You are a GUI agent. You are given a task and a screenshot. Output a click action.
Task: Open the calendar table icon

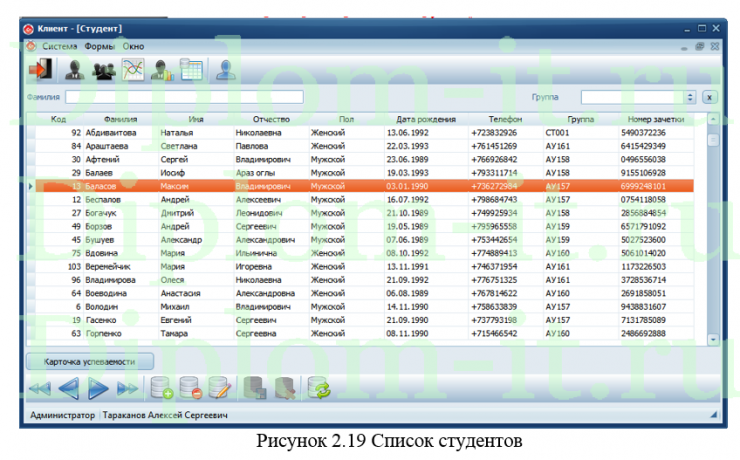(x=191, y=70)
